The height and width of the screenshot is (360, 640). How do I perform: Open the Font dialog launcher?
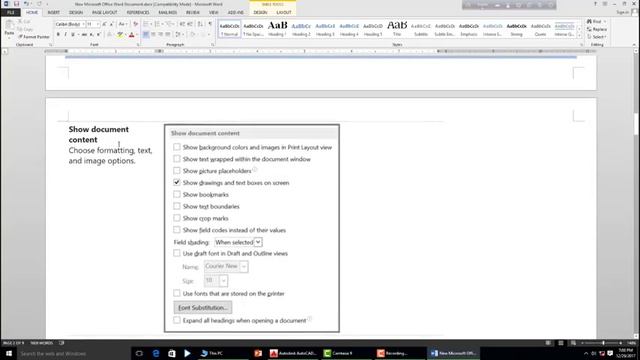[x=137, y=44]
